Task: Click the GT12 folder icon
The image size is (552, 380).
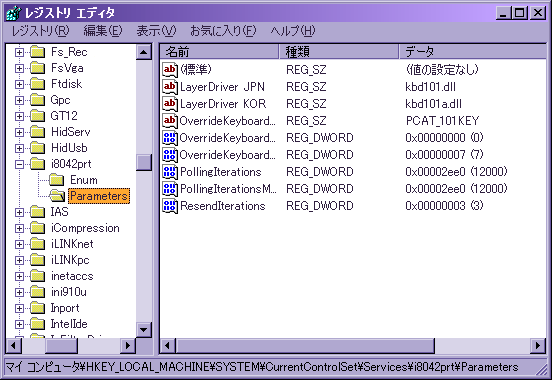Action: pyautogui.click(x=38, y=116)
